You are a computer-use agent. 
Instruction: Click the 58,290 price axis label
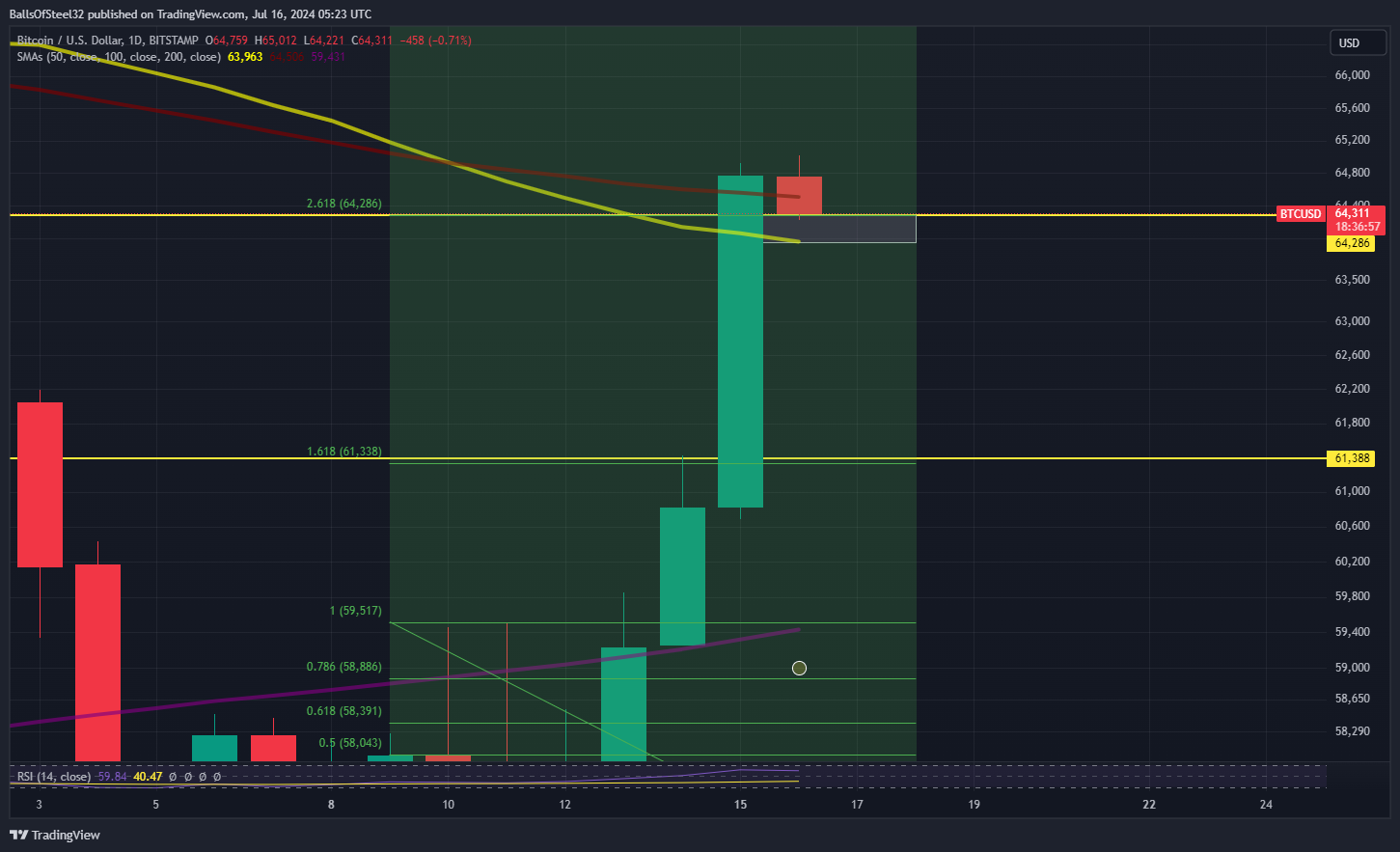(x=1353, y=731)
